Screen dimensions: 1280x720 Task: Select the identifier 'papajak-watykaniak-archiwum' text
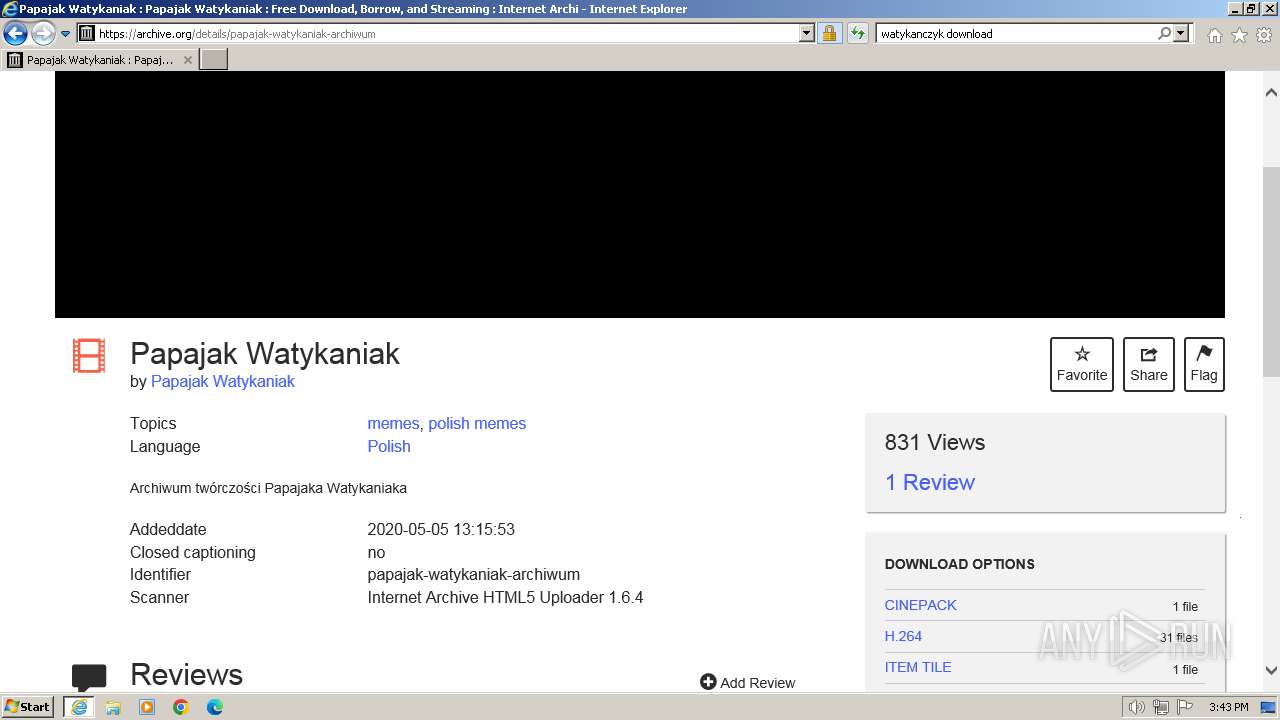point(474,574)
